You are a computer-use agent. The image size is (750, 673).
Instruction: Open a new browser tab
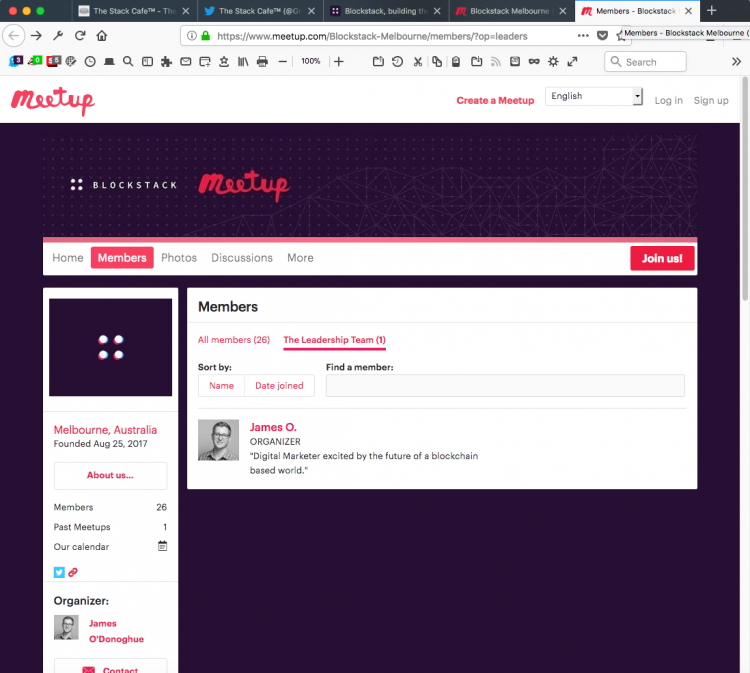coord(711,11)
